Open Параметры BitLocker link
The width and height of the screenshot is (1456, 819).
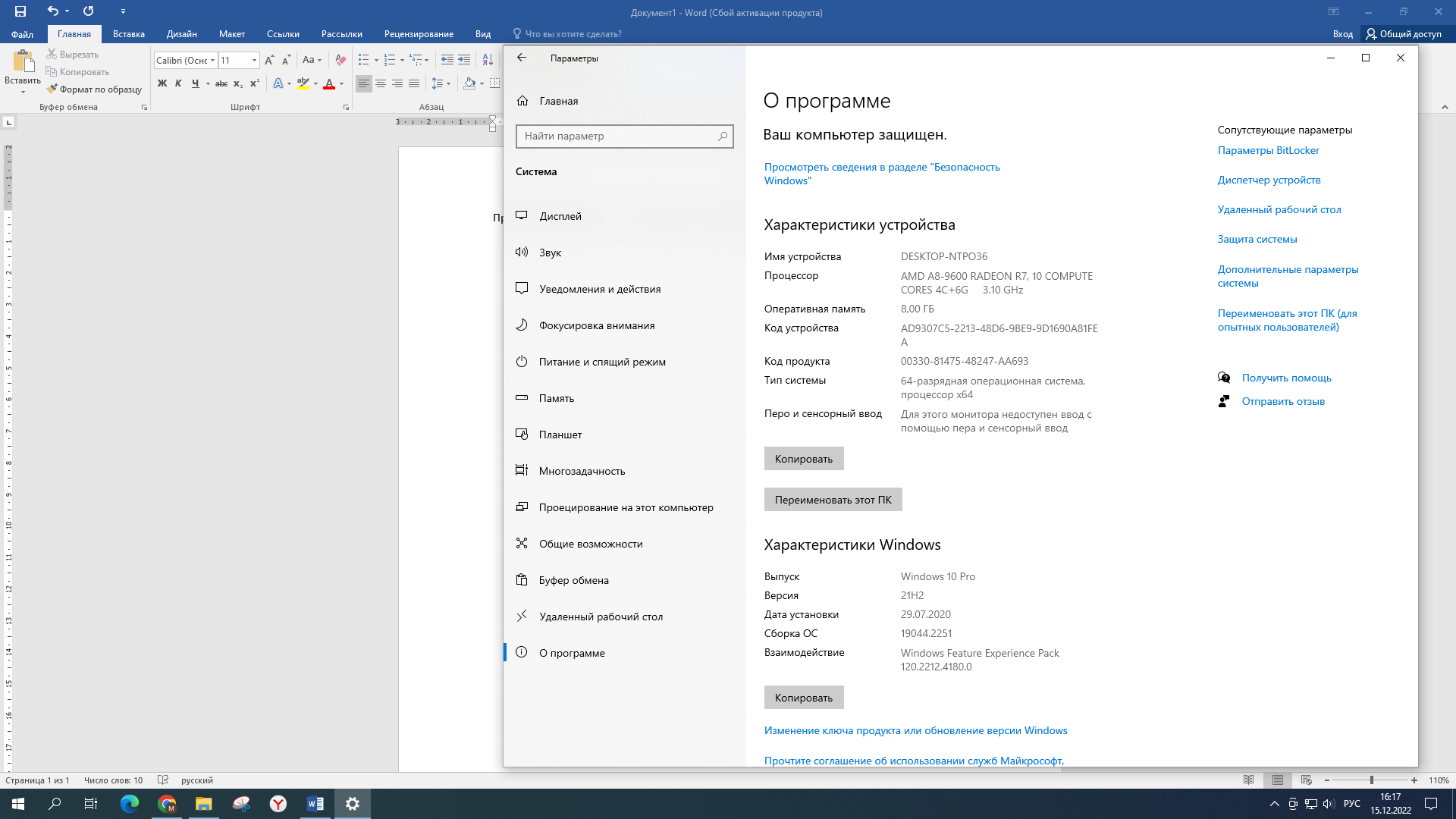pos(1269,150)
